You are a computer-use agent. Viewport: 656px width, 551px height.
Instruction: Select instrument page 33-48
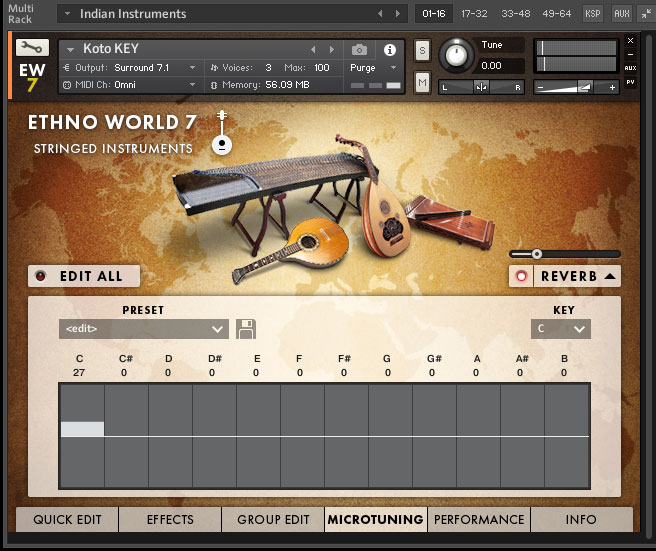[516, 14]
